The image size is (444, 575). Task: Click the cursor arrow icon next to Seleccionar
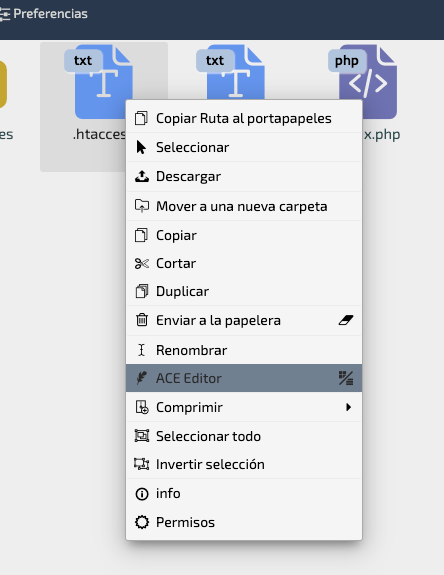141,147
